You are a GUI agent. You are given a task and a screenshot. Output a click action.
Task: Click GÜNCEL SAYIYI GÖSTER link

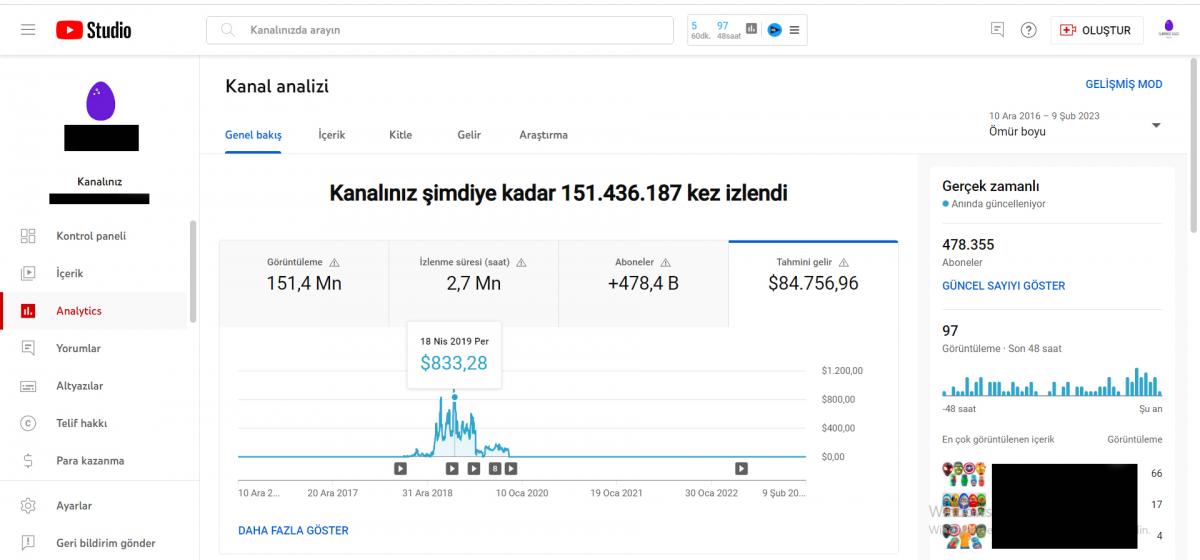[x=1003, y=286]
